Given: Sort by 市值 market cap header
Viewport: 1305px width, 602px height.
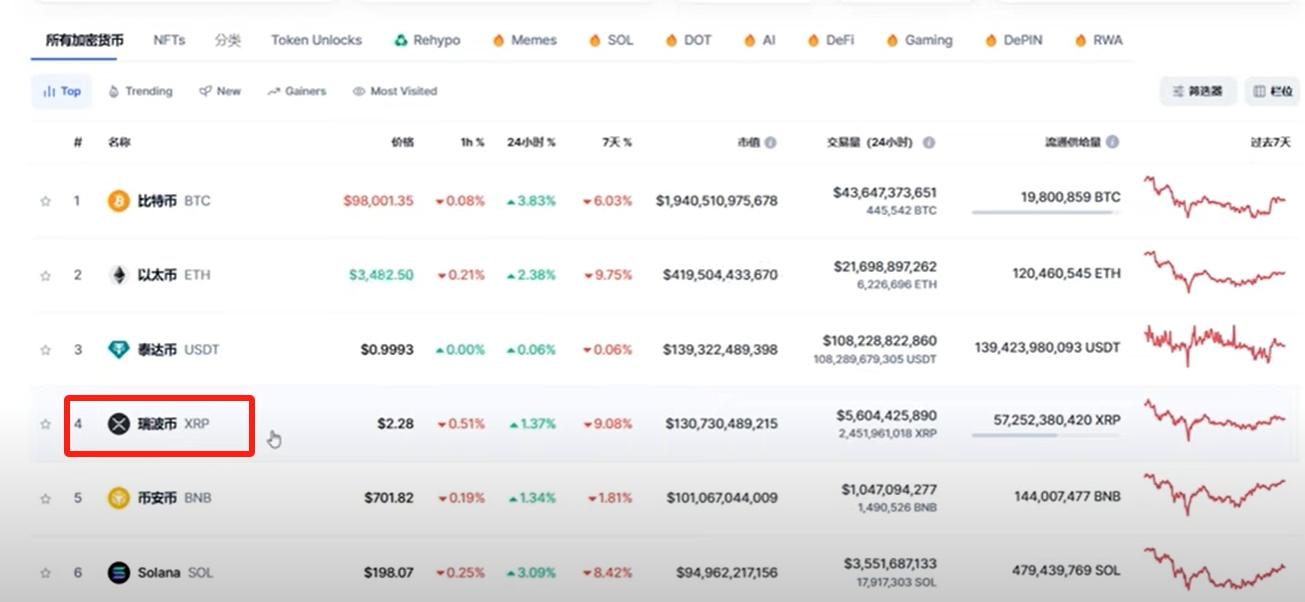Looking at the screenshot, I should (748, 143).
